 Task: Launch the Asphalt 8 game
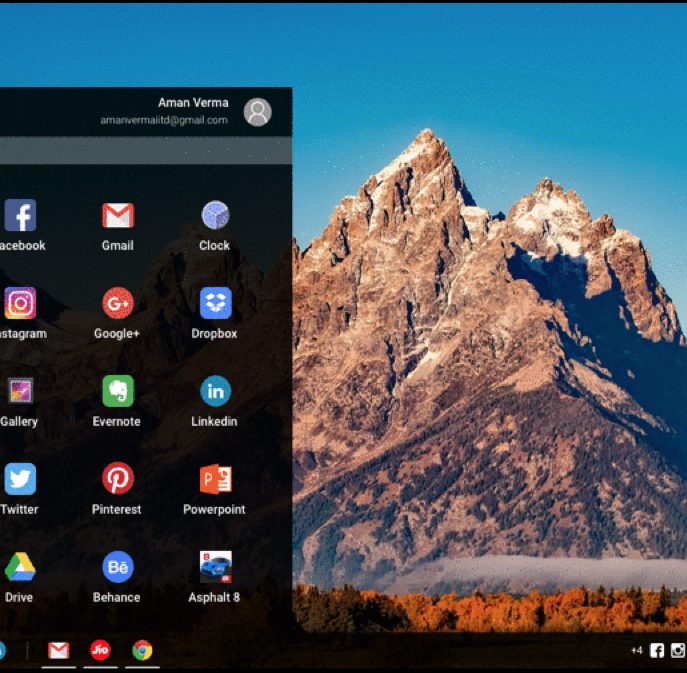(215, 567)
